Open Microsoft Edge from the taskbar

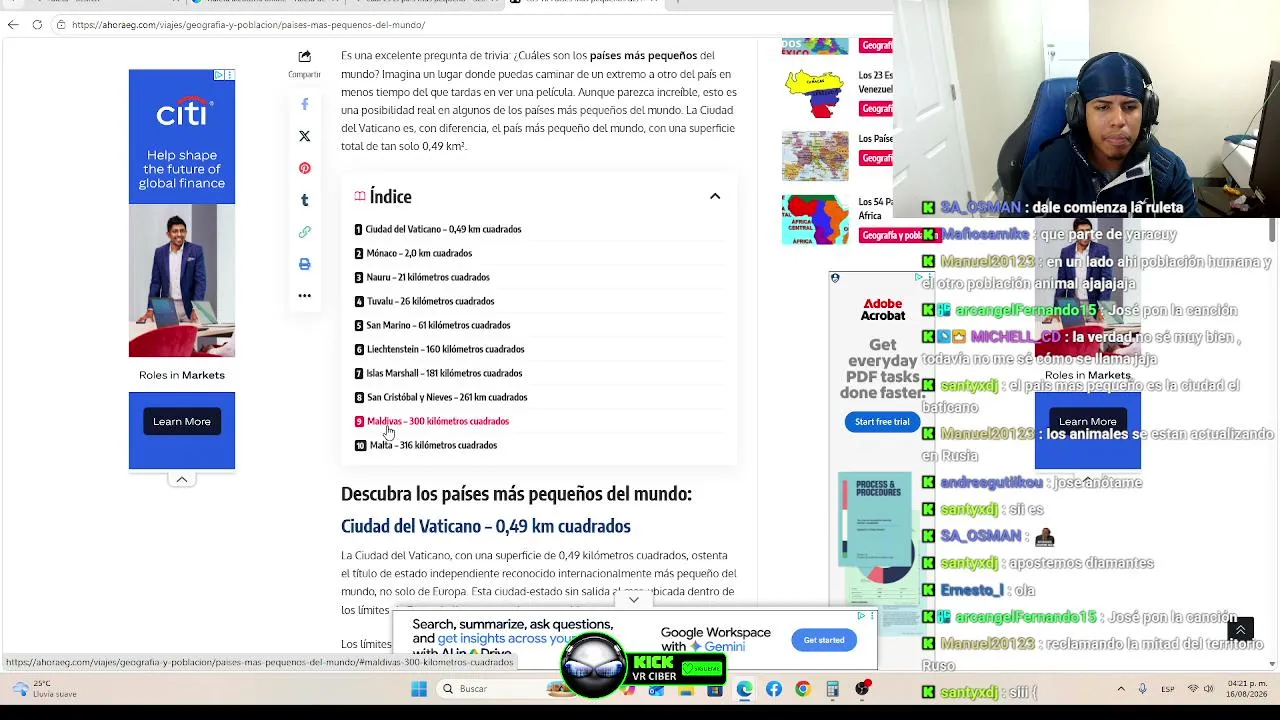[x=744, y=689]
